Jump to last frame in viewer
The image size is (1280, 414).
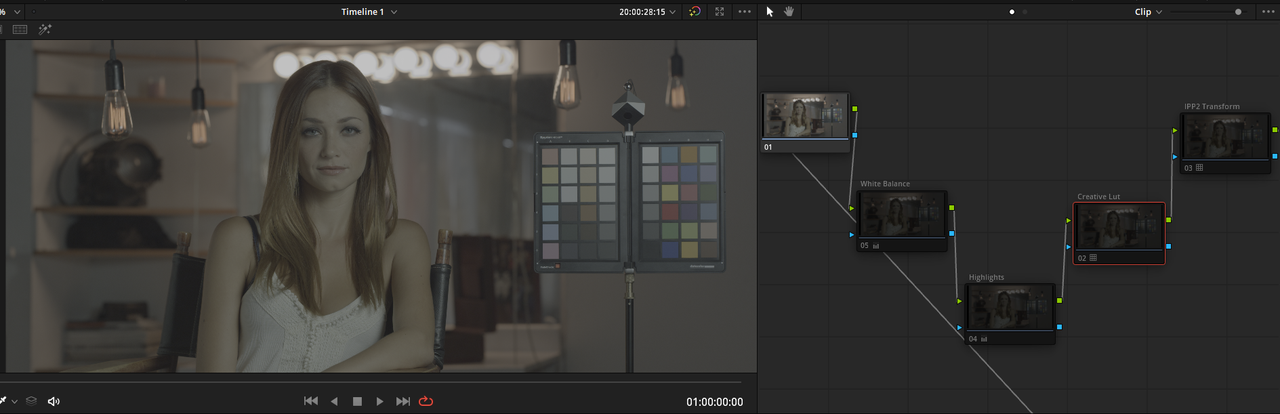pyautogui.click(x=403, y=401)
